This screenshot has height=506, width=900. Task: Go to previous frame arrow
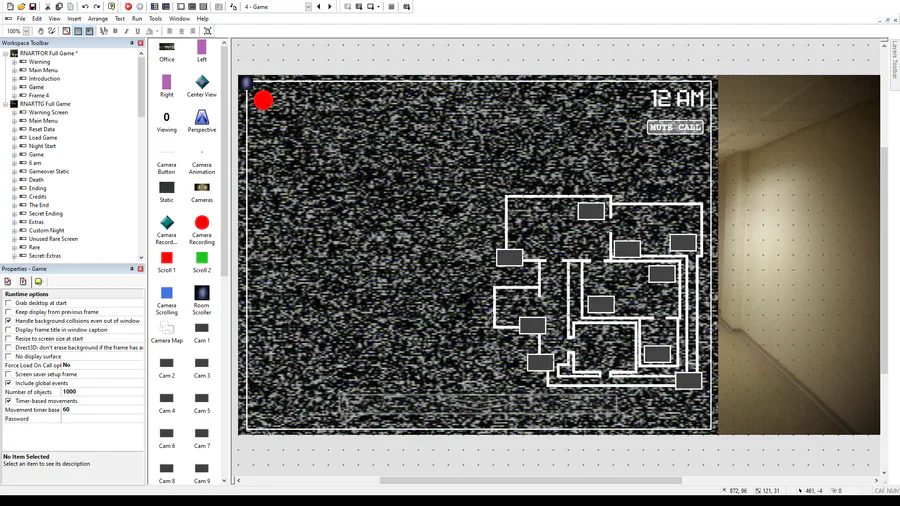point(319,6)
